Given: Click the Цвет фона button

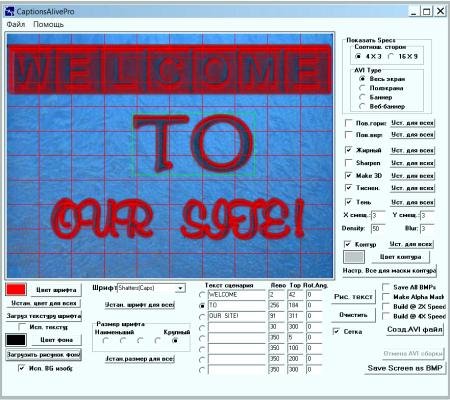Looking at the screenshot, I should tap(56, 340).
